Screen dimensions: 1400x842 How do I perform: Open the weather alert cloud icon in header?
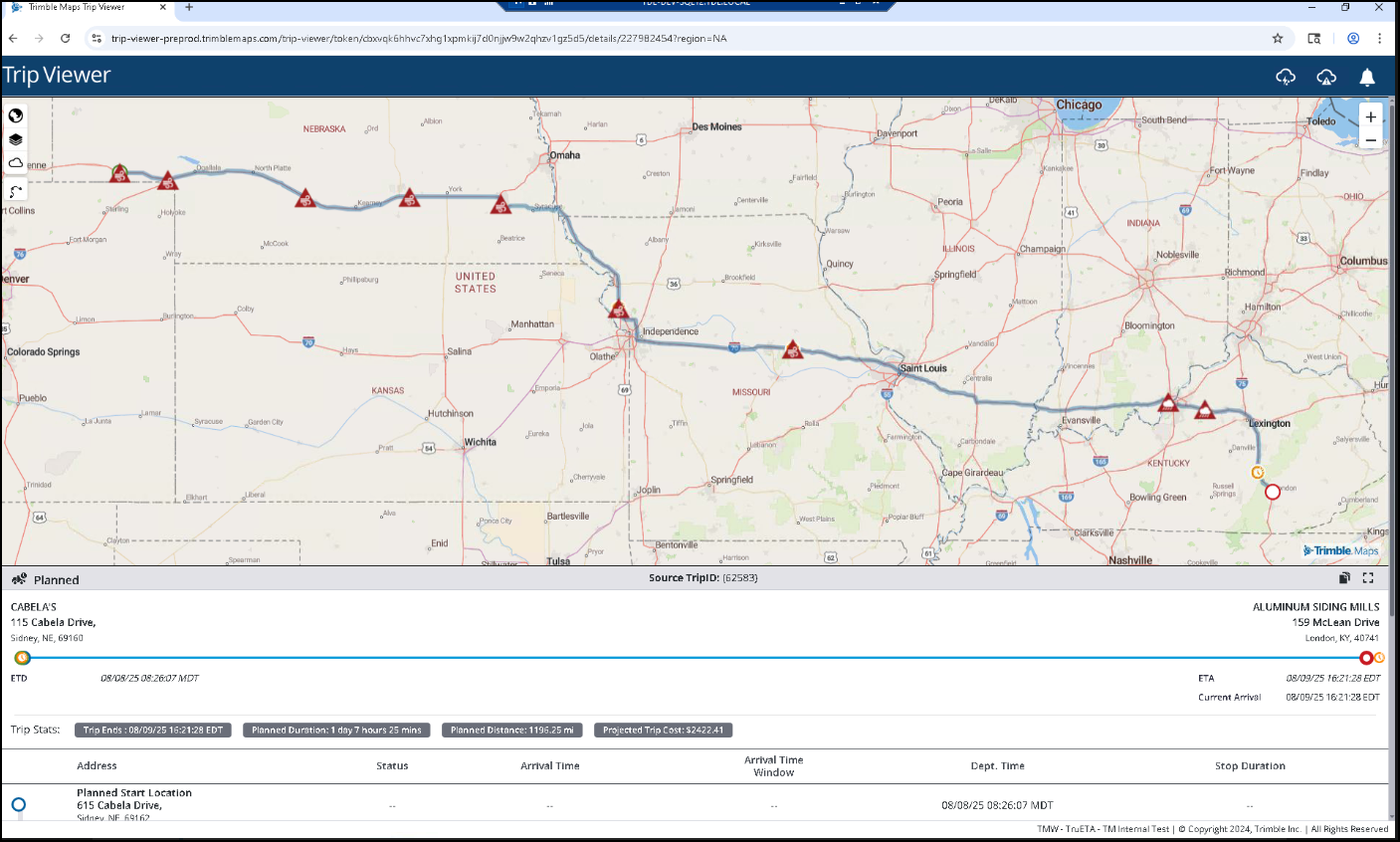1326,77
